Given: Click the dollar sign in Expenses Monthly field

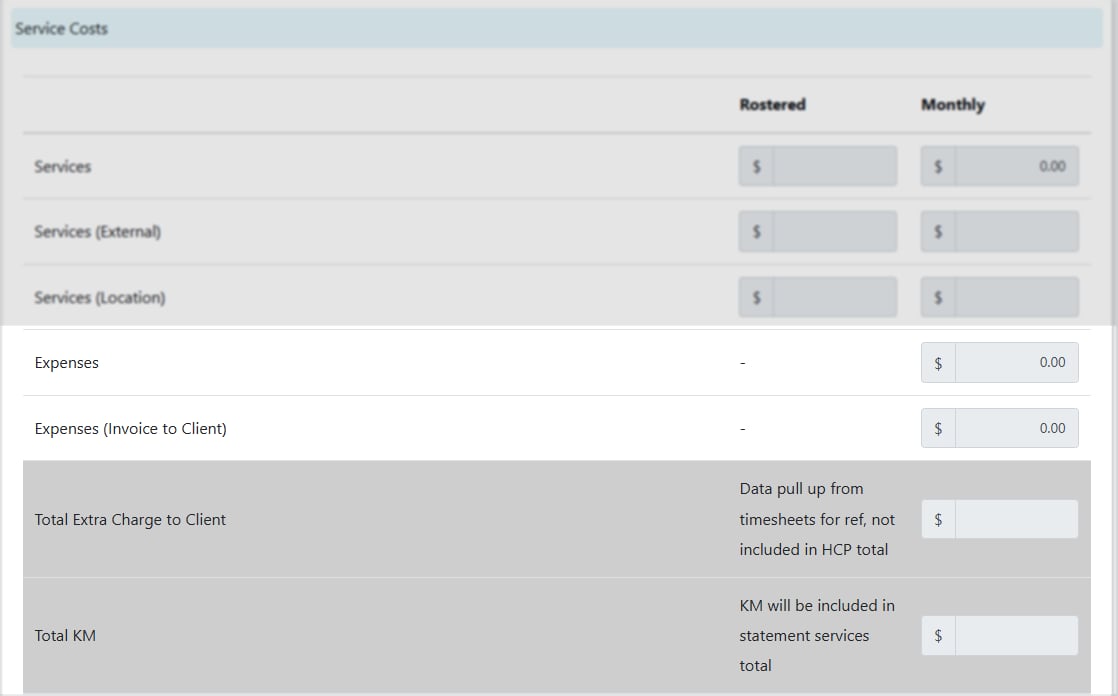Looking at the screenshot, I should [938, 362].
